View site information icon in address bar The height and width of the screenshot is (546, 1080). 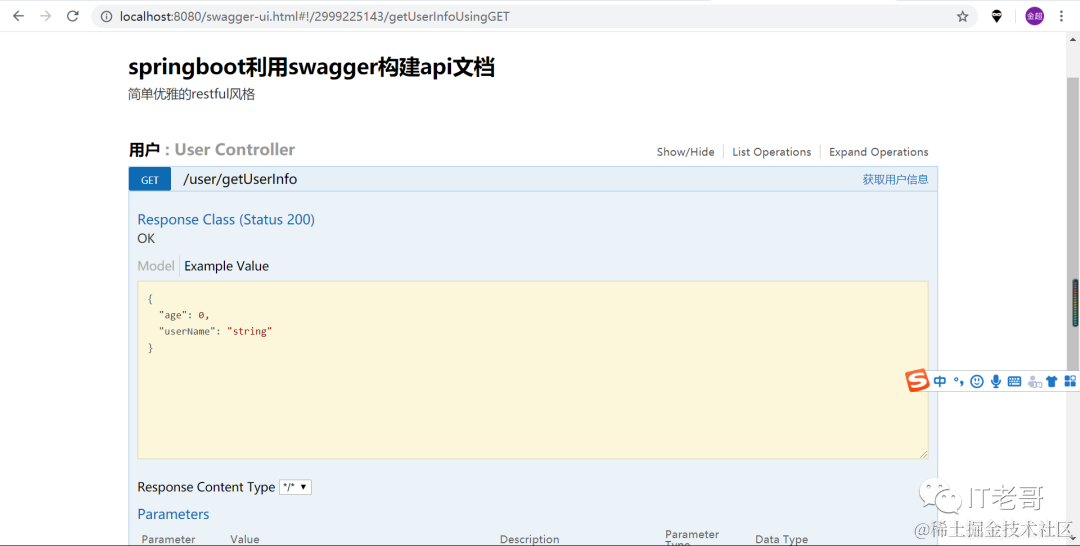(x=106, y=17)
